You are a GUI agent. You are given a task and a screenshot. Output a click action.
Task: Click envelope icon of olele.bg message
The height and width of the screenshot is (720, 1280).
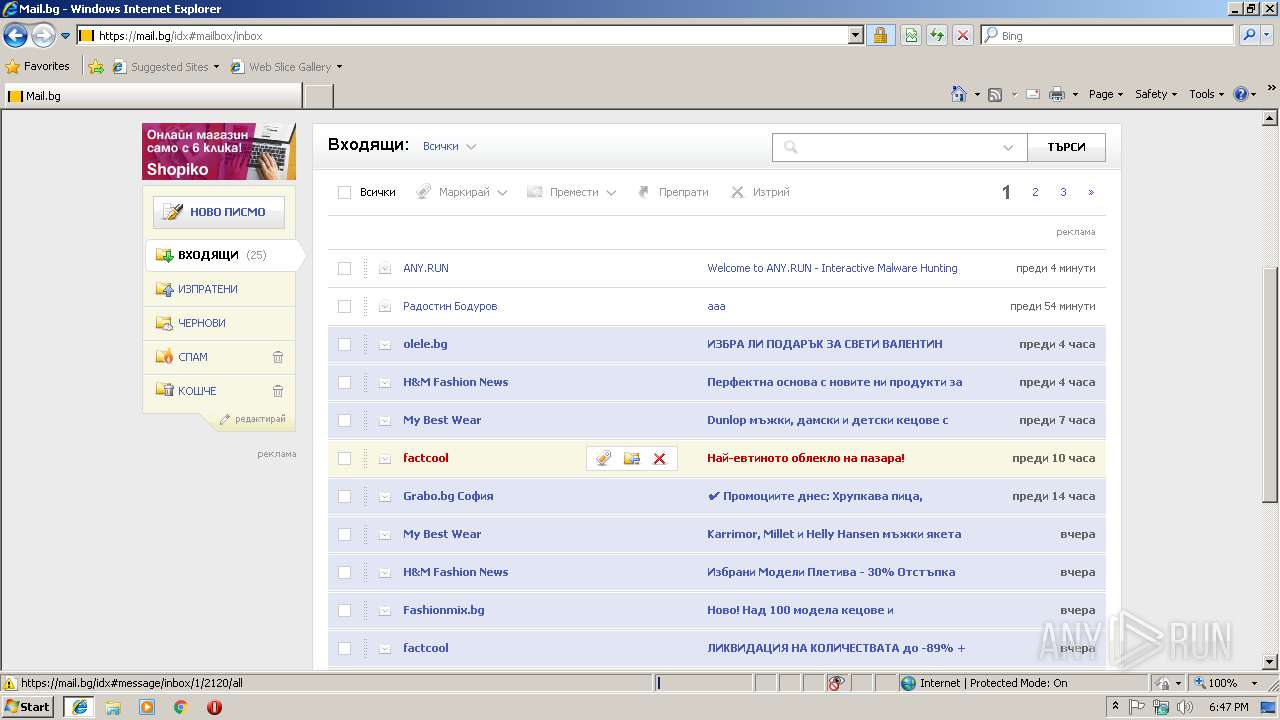point(385,344)
